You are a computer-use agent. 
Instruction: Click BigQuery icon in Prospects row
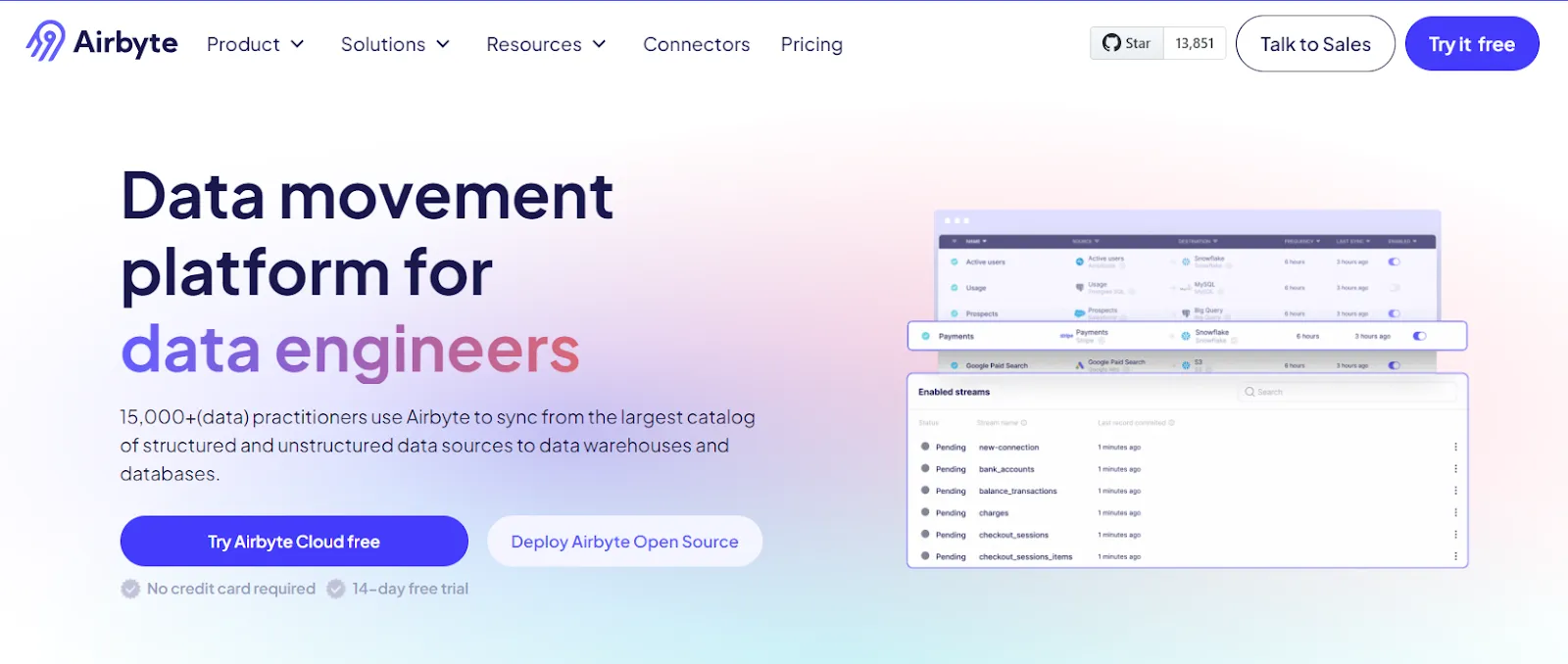(x=1186, y=313)
